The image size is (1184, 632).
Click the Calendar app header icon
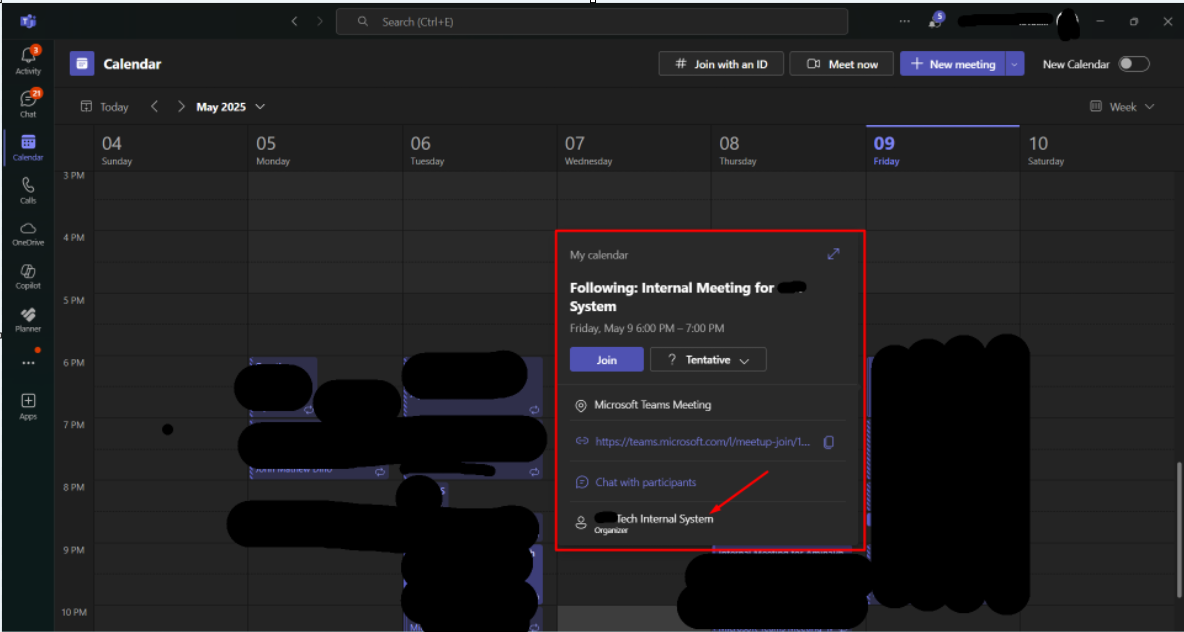tap(82, 64)
